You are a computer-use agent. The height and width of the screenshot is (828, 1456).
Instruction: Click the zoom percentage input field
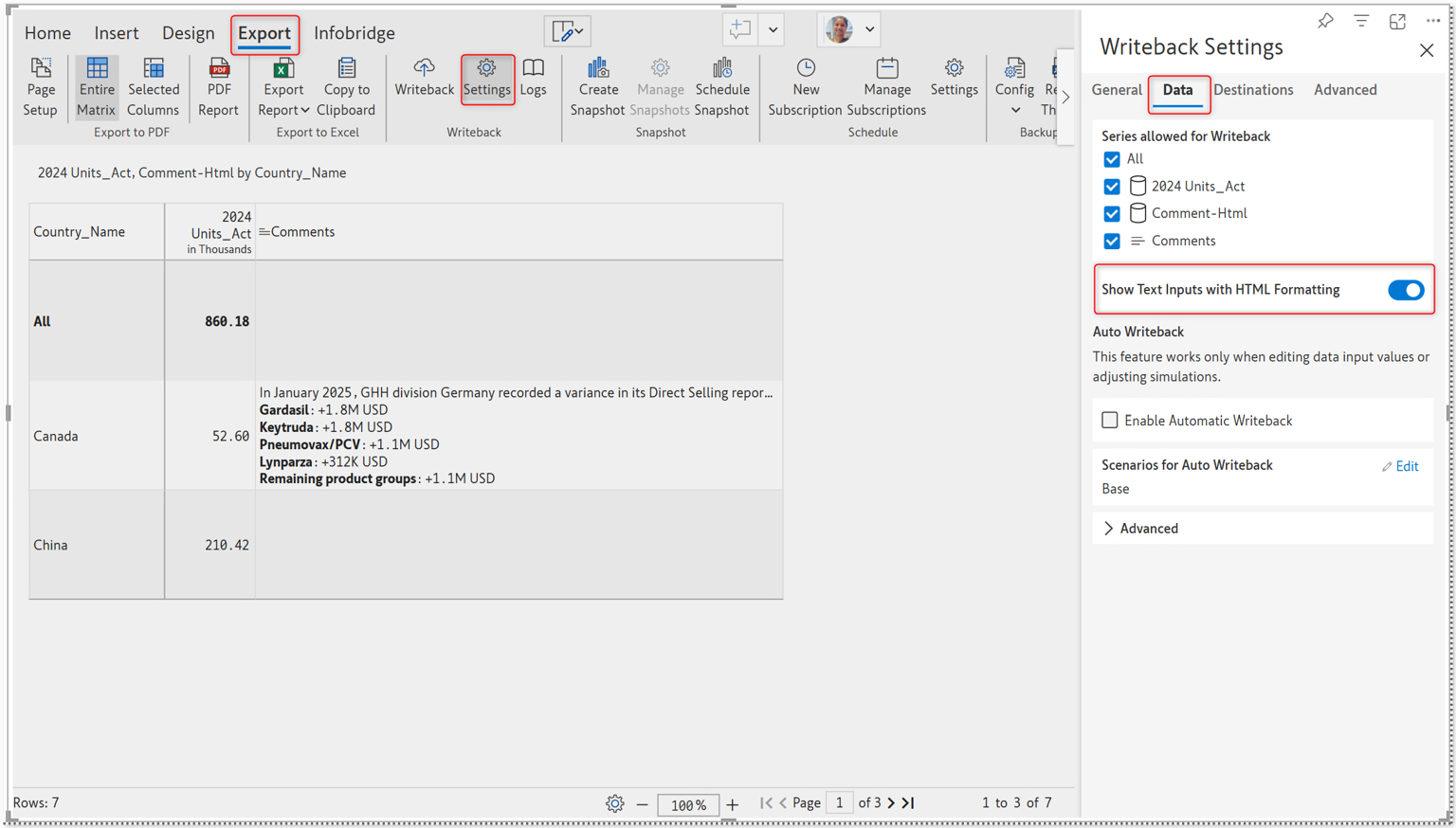[688, 805]
